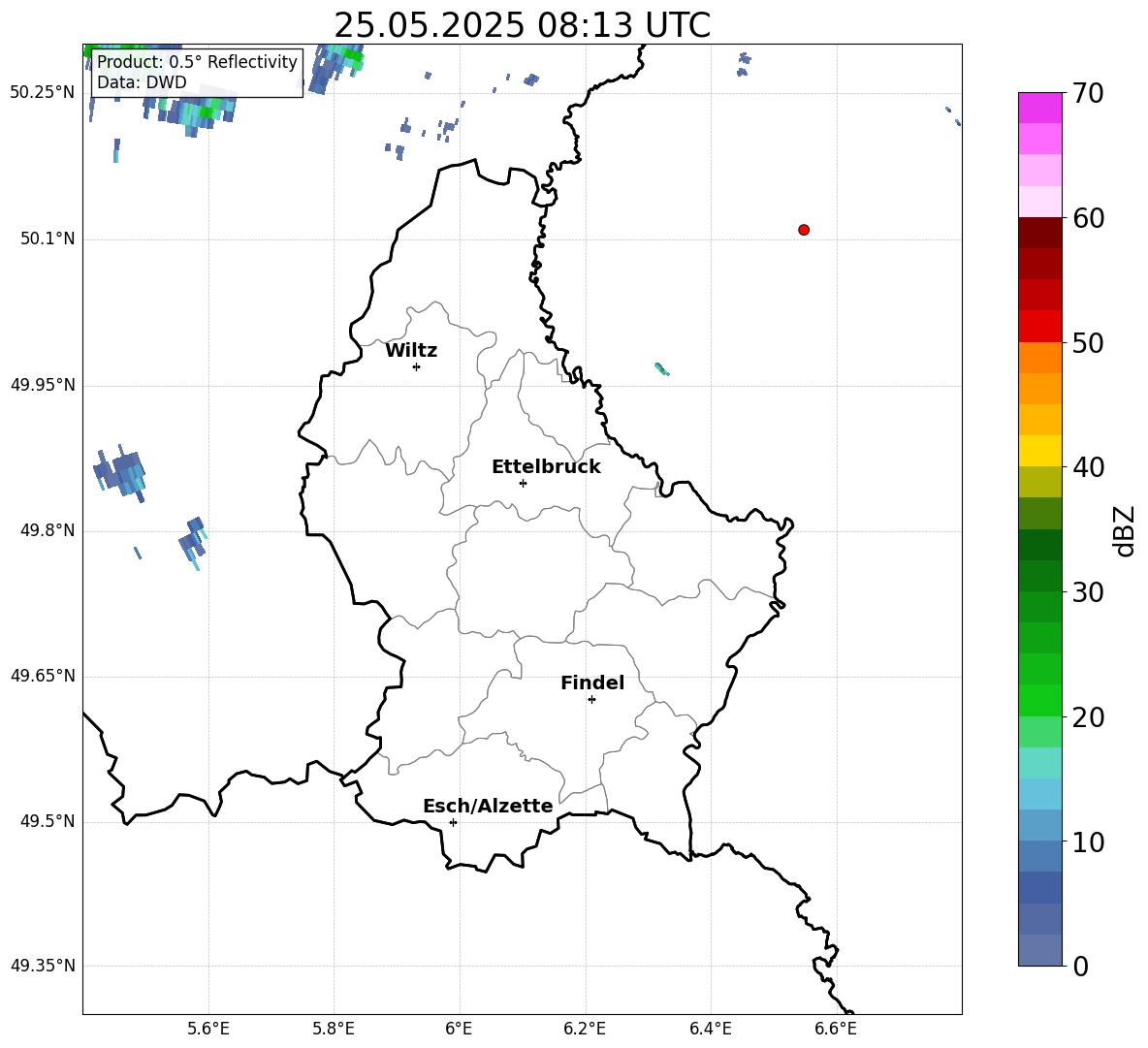Click the 70 tick label on colorbar
The width and height of the screenshot is (1148, 1048).
[1088, 93]
